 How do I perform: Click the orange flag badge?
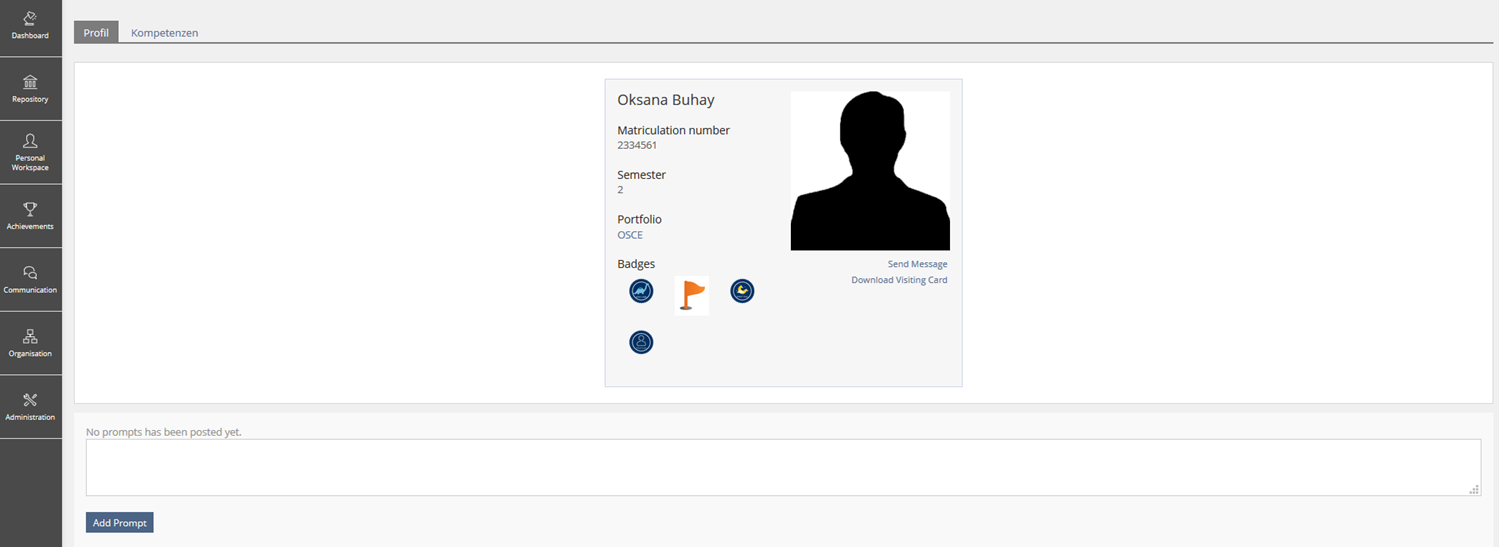click(x=691, y=295)
